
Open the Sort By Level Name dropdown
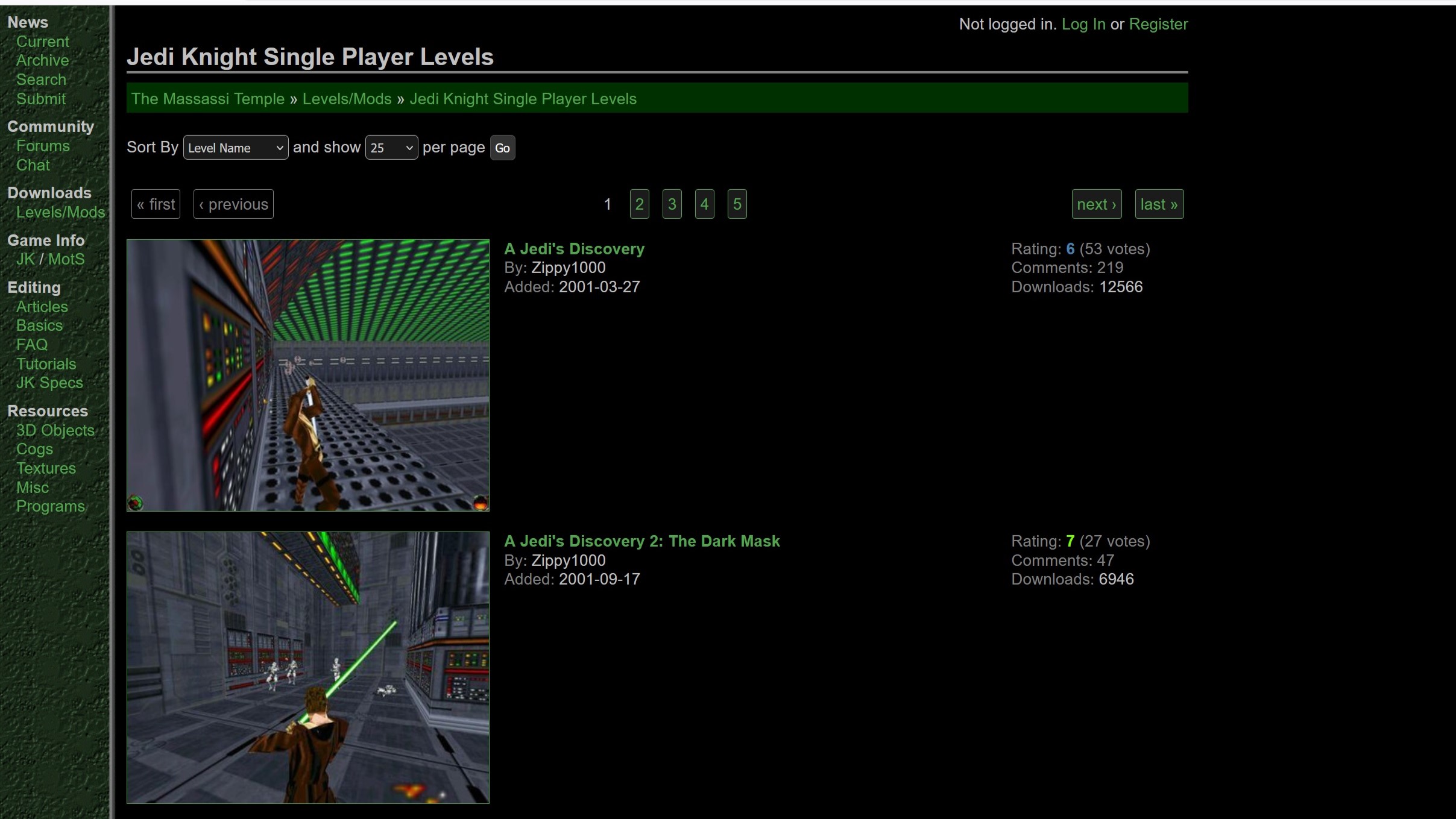click(x=236, y=148)
